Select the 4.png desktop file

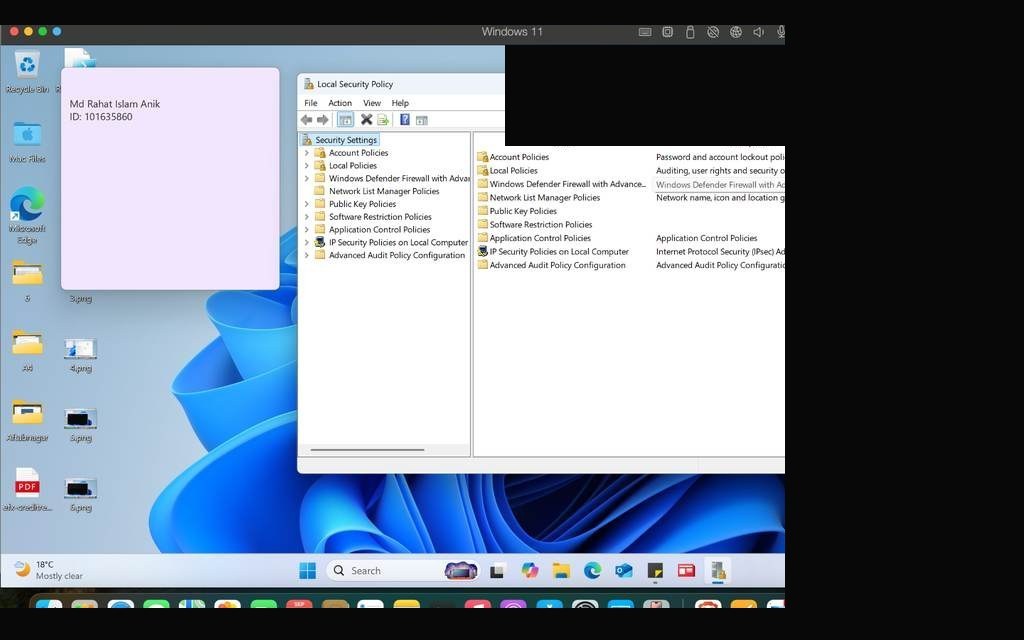coord(81,355)
